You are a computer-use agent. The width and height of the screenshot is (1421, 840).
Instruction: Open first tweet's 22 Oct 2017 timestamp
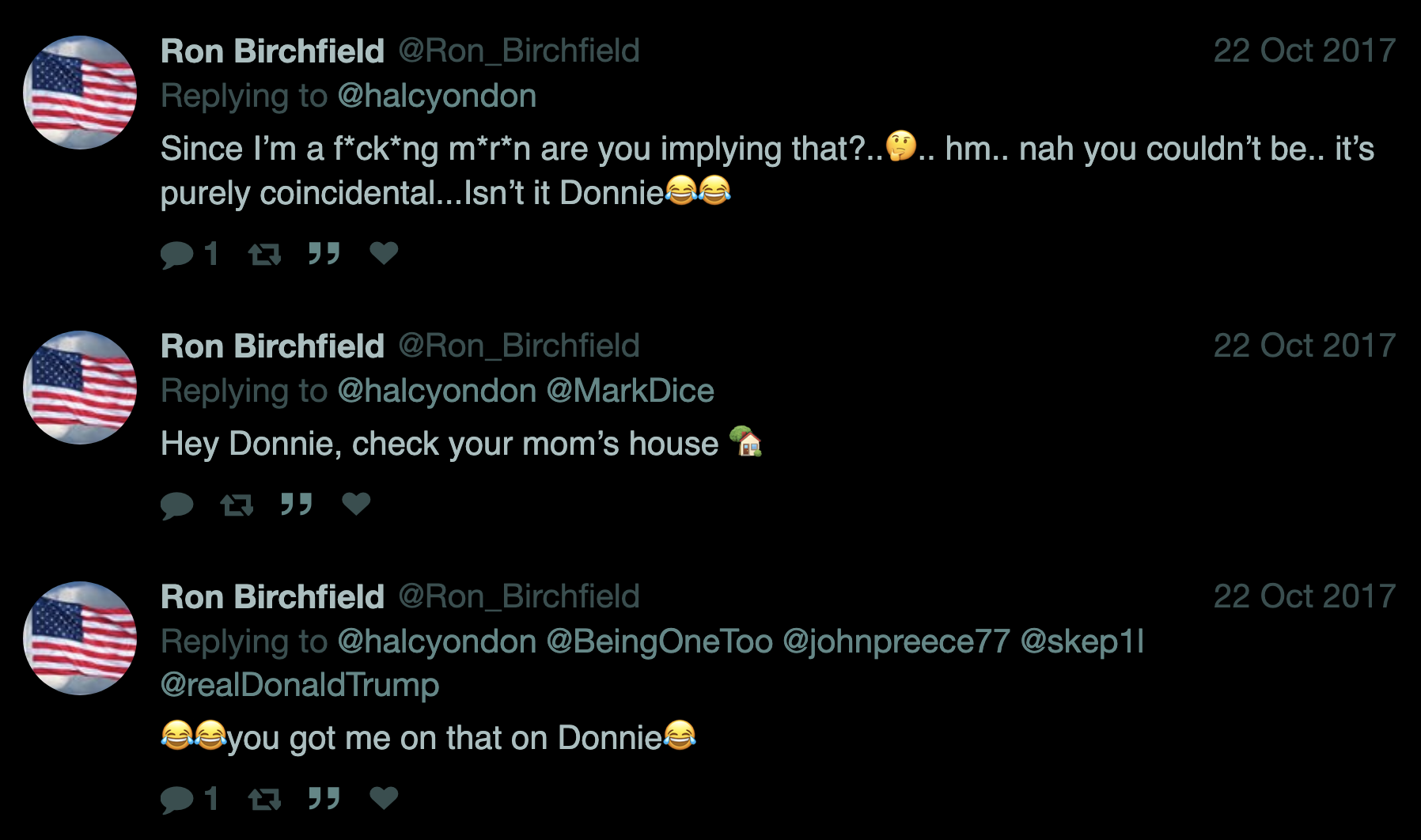[x=1304, y=51]
